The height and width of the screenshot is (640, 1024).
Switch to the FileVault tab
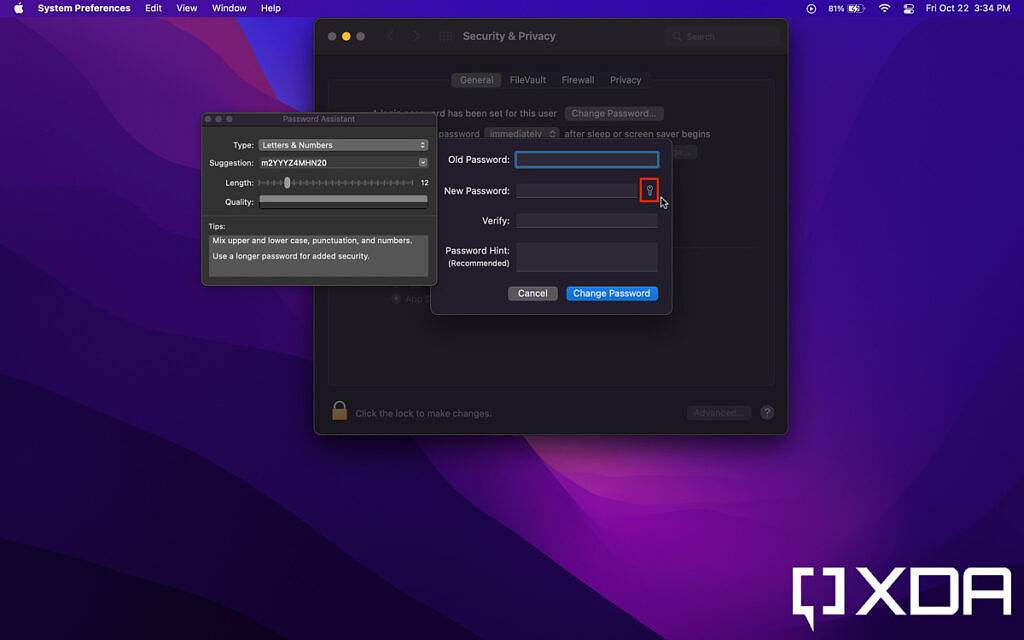coord(528,80)
